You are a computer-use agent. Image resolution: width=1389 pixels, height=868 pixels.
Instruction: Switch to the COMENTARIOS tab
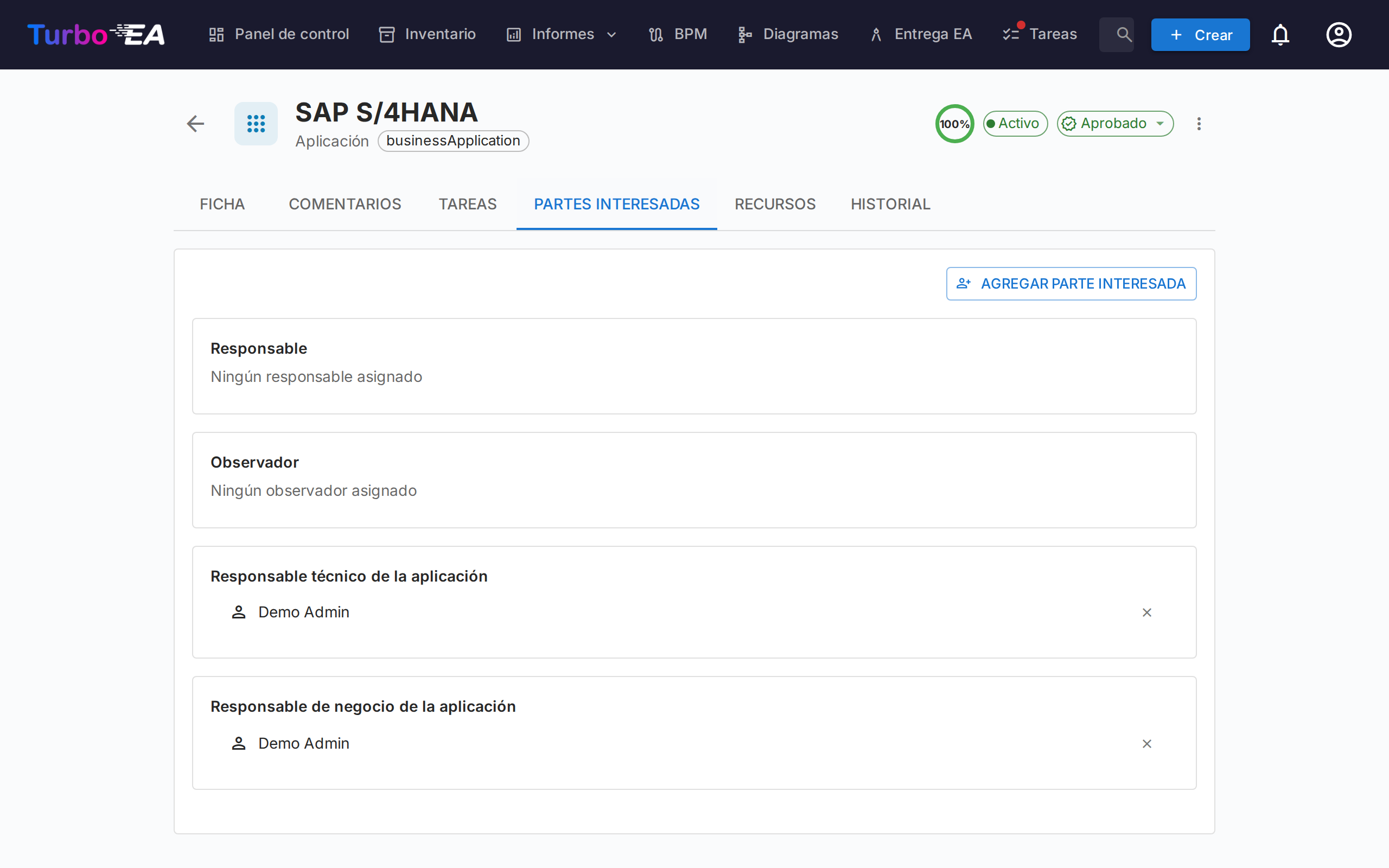pos(345,204)
